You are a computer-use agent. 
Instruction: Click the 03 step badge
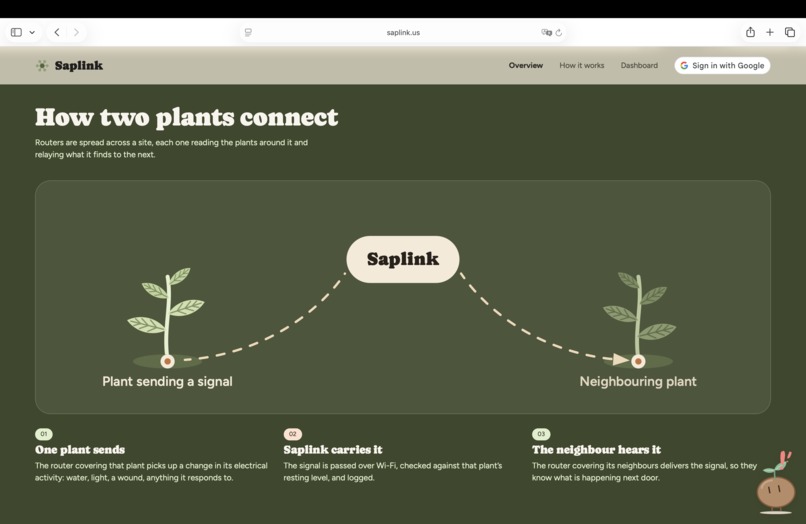tap(541, 434)
